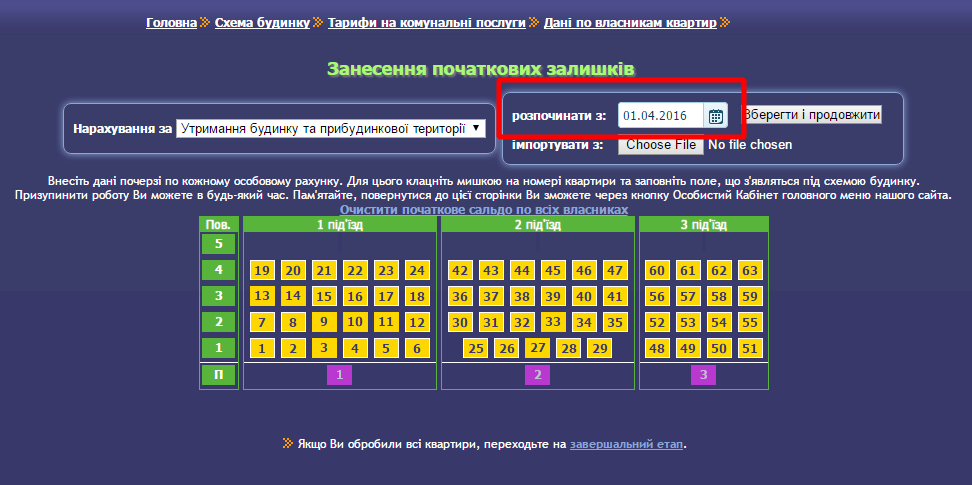Open the calendar date picker icon
This screenshot has width=972, height=485.
[x=716, y=116]
